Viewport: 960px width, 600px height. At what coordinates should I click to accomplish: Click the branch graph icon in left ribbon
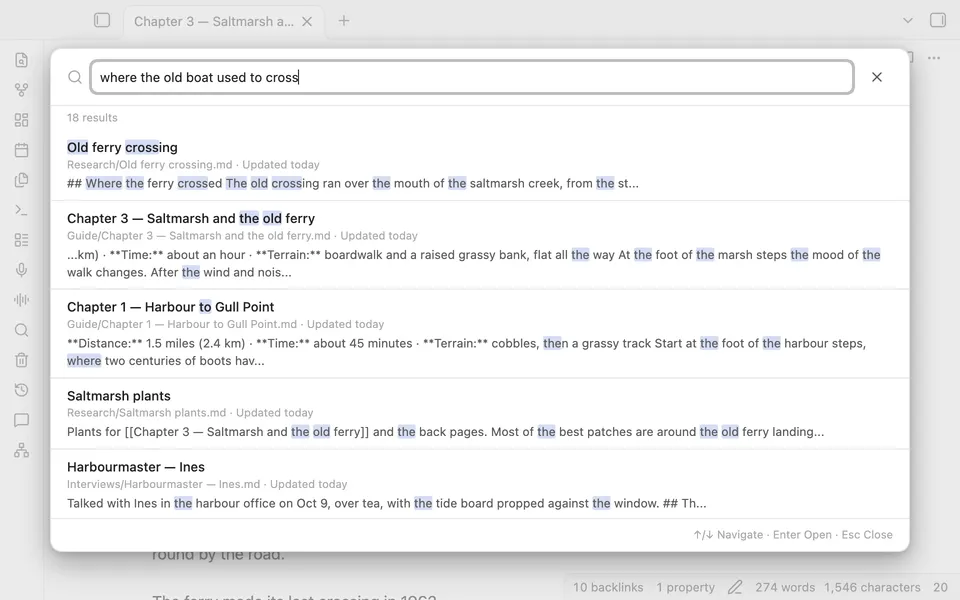tap(21, 90)
